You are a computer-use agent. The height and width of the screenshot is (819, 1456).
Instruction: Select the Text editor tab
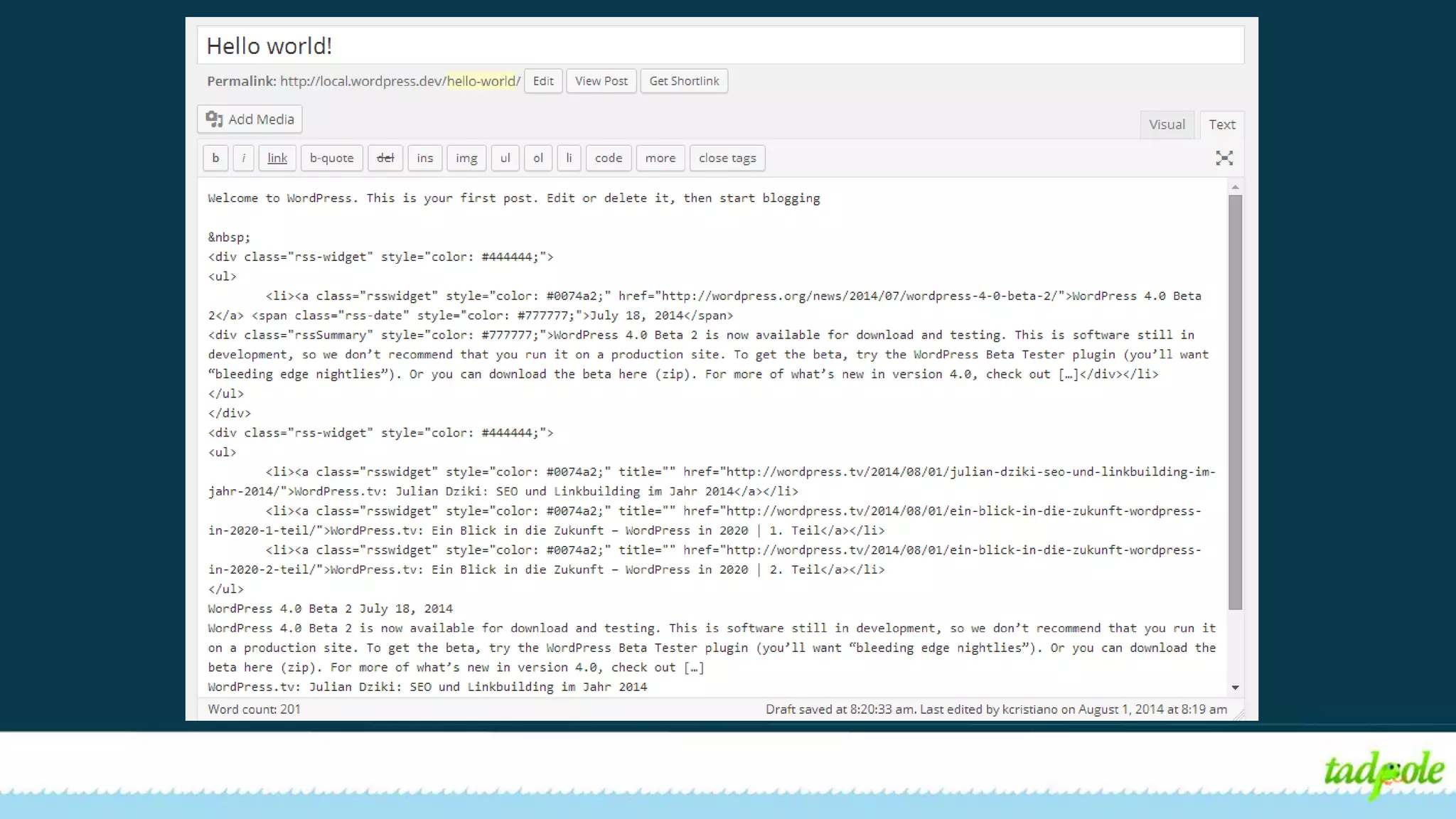coord(1221,124)
